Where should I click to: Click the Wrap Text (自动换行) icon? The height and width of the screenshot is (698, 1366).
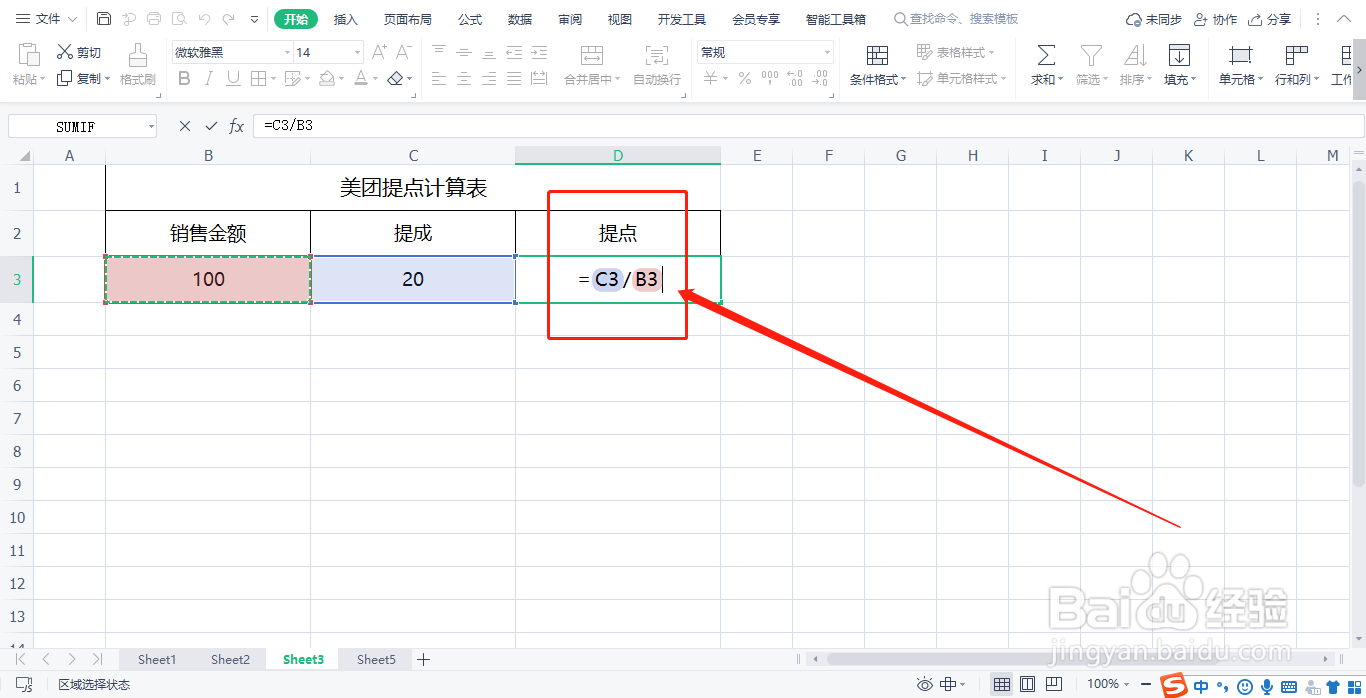(x=657, y=55)
